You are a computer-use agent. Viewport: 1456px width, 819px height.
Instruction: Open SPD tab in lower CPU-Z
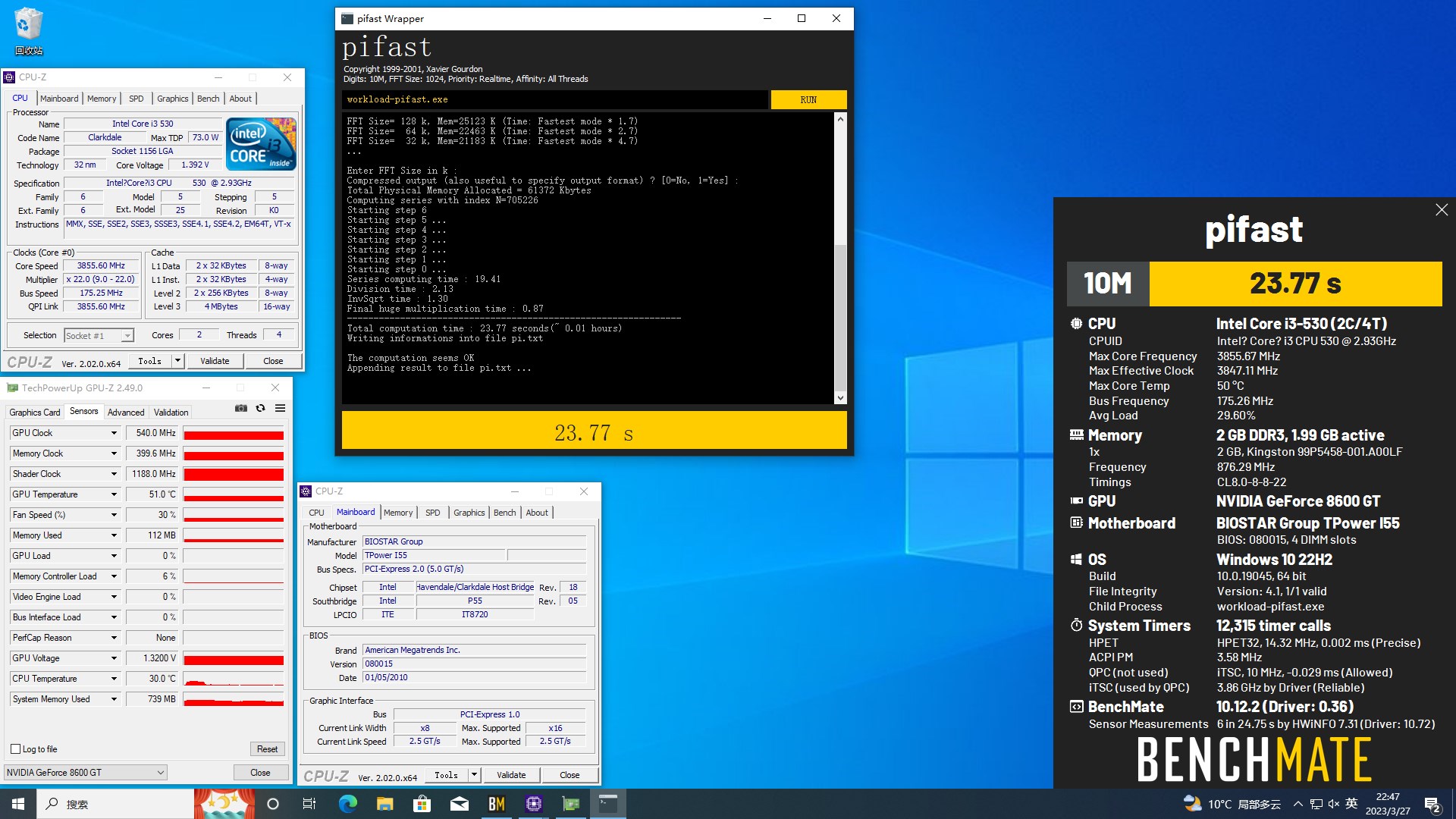432,513
